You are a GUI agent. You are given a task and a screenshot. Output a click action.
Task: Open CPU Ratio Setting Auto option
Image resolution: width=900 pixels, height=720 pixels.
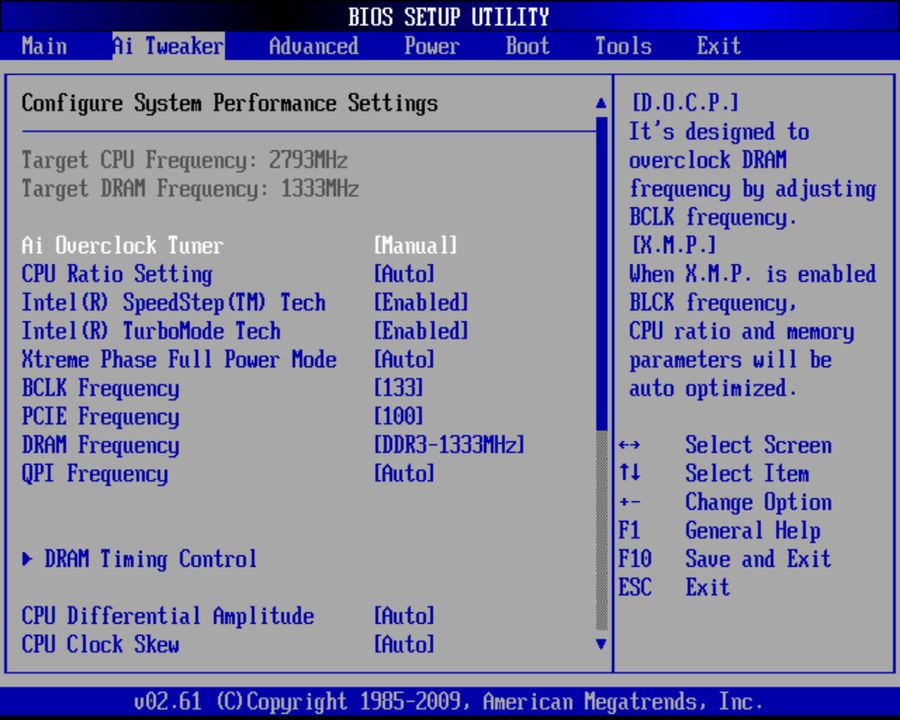[404, 274]
